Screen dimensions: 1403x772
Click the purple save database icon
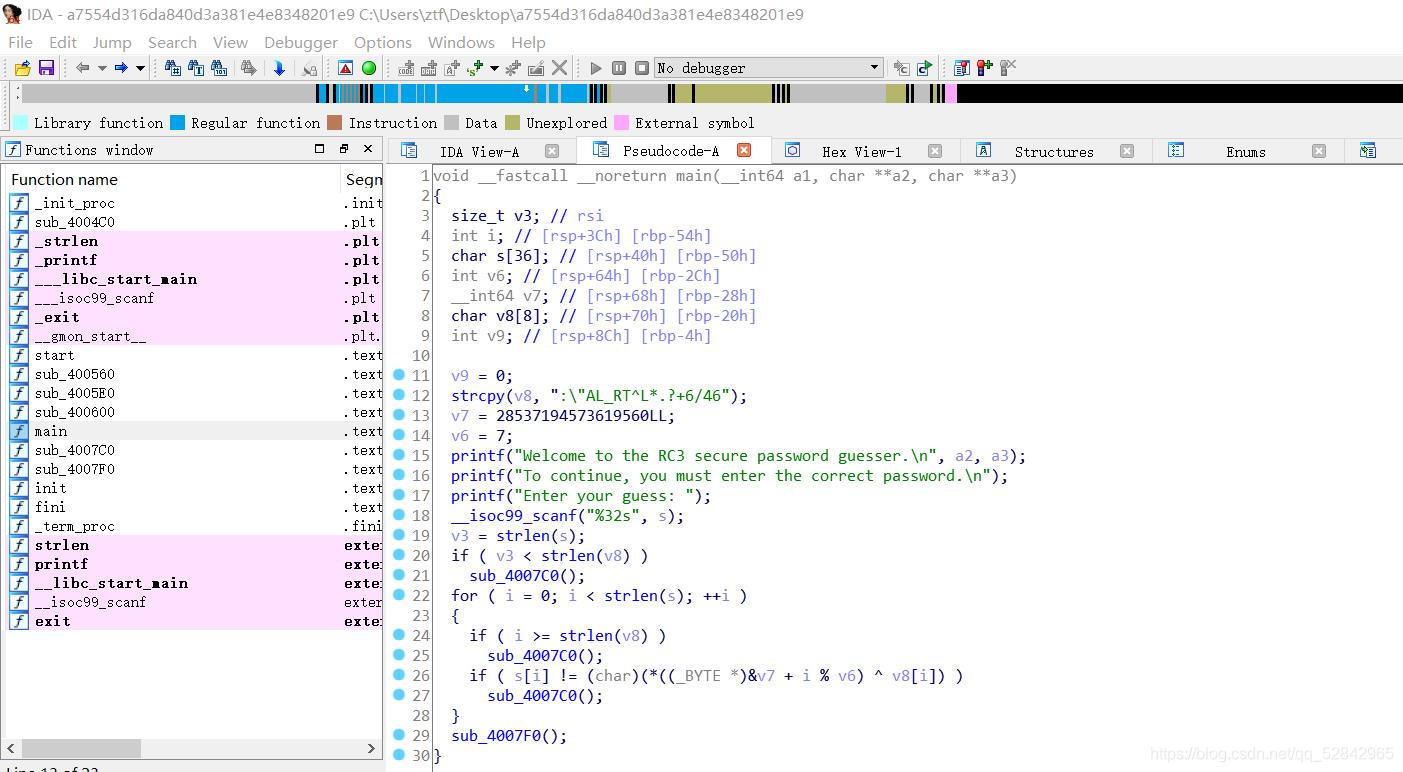click(x=46, y=68)
